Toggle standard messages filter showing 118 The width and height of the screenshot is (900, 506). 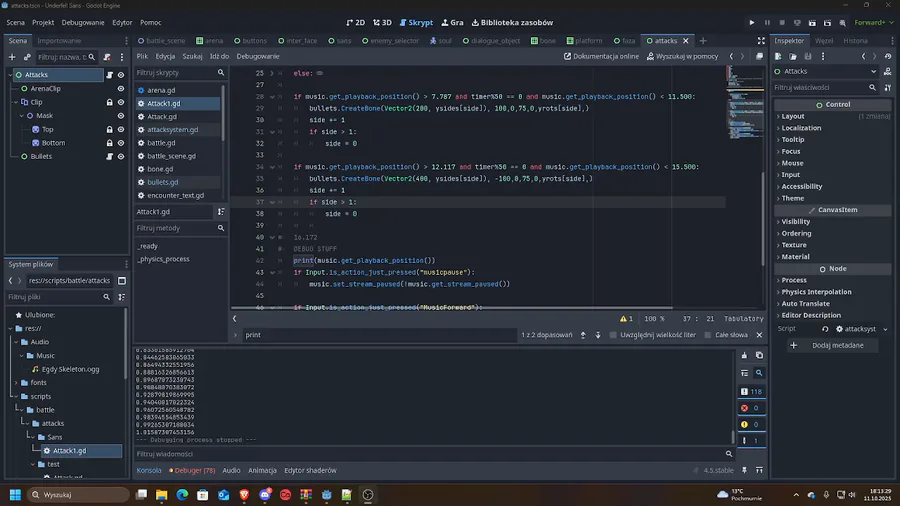(x=751, y=392)
